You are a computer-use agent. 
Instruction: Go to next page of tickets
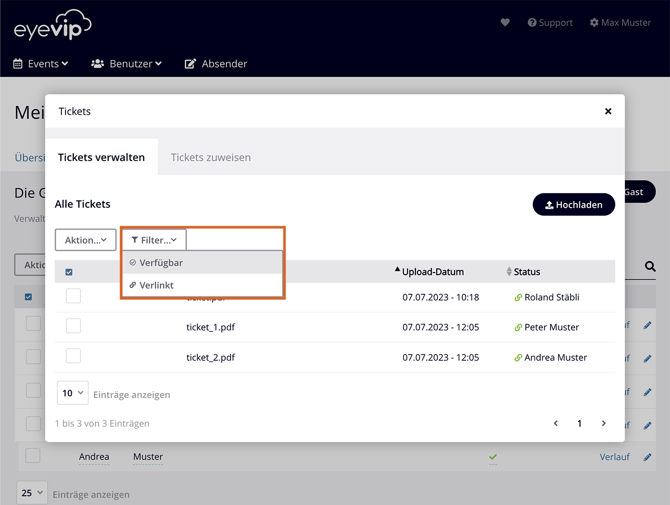[x=603, y=423]
